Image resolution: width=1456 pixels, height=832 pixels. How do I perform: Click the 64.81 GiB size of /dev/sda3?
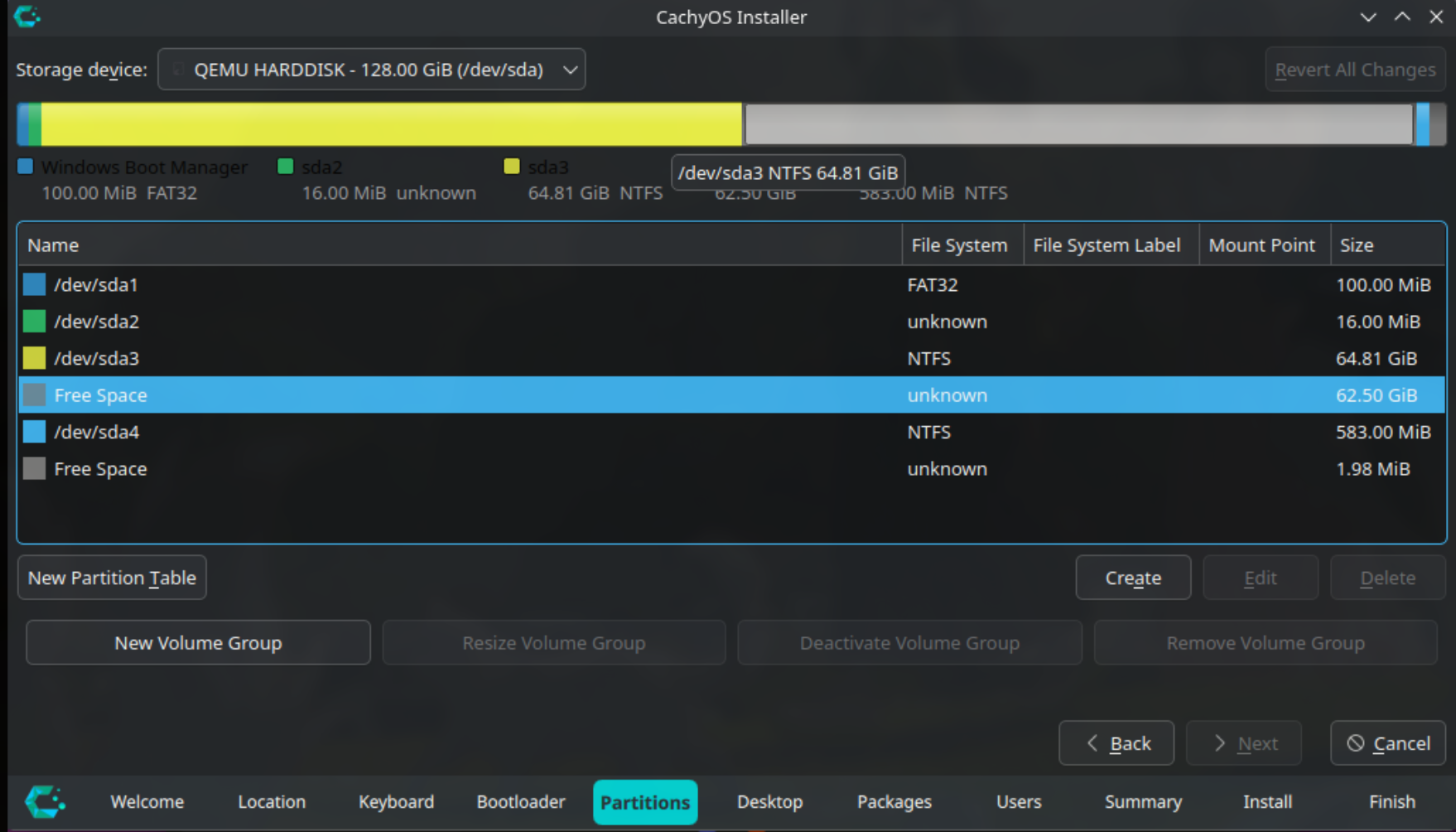[x=1376, y=358]
